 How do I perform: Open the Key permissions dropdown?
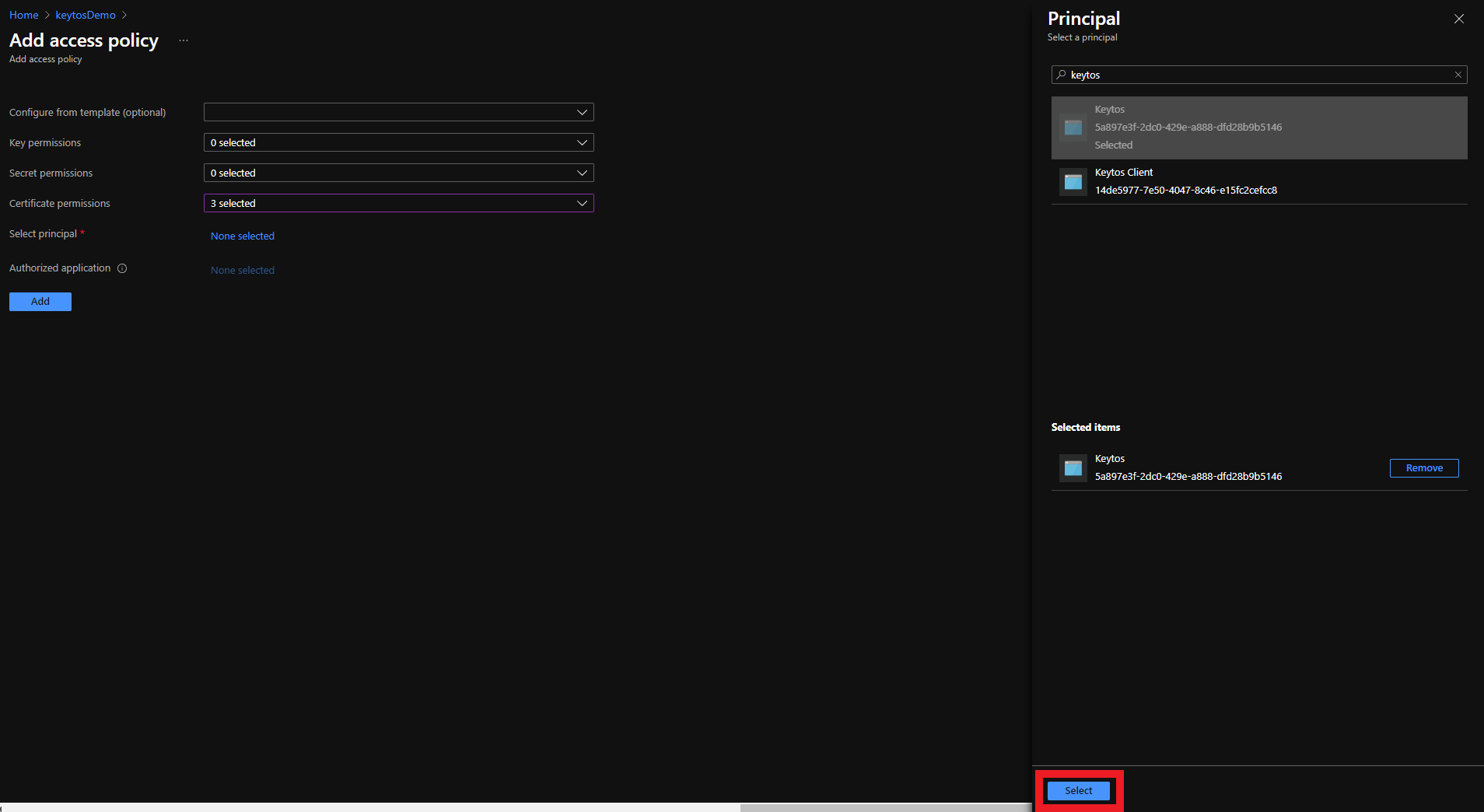398,142
